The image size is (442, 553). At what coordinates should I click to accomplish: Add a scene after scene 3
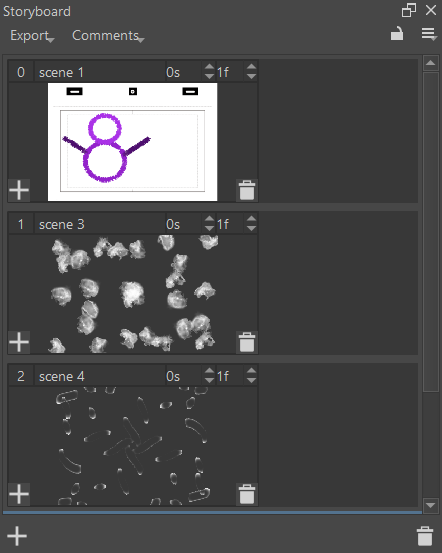click(19, 342)
